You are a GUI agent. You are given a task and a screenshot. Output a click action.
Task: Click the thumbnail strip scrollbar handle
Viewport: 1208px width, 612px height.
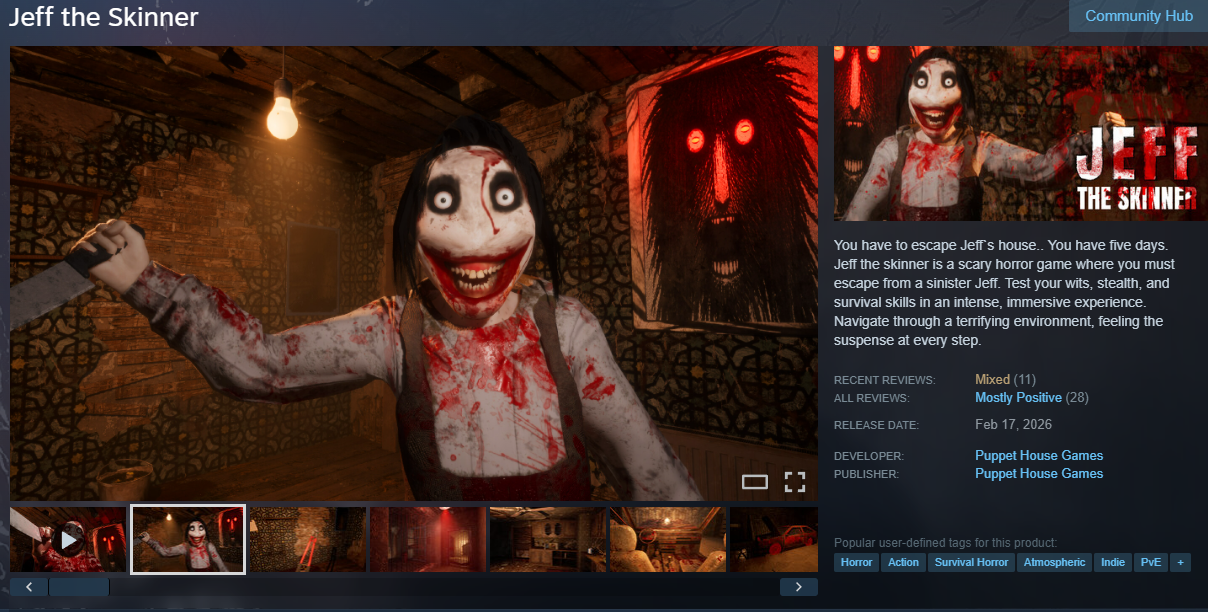pos(79,587)
